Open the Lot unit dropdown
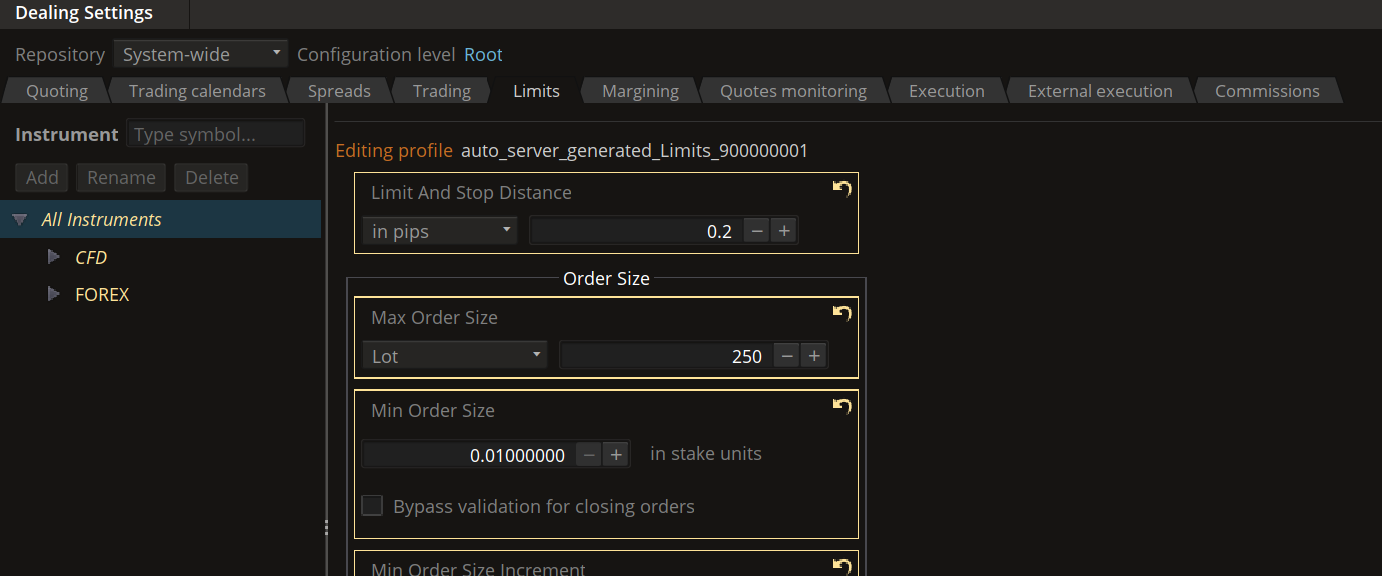Screen dimensions: 1382x576 tap(455, 355)
